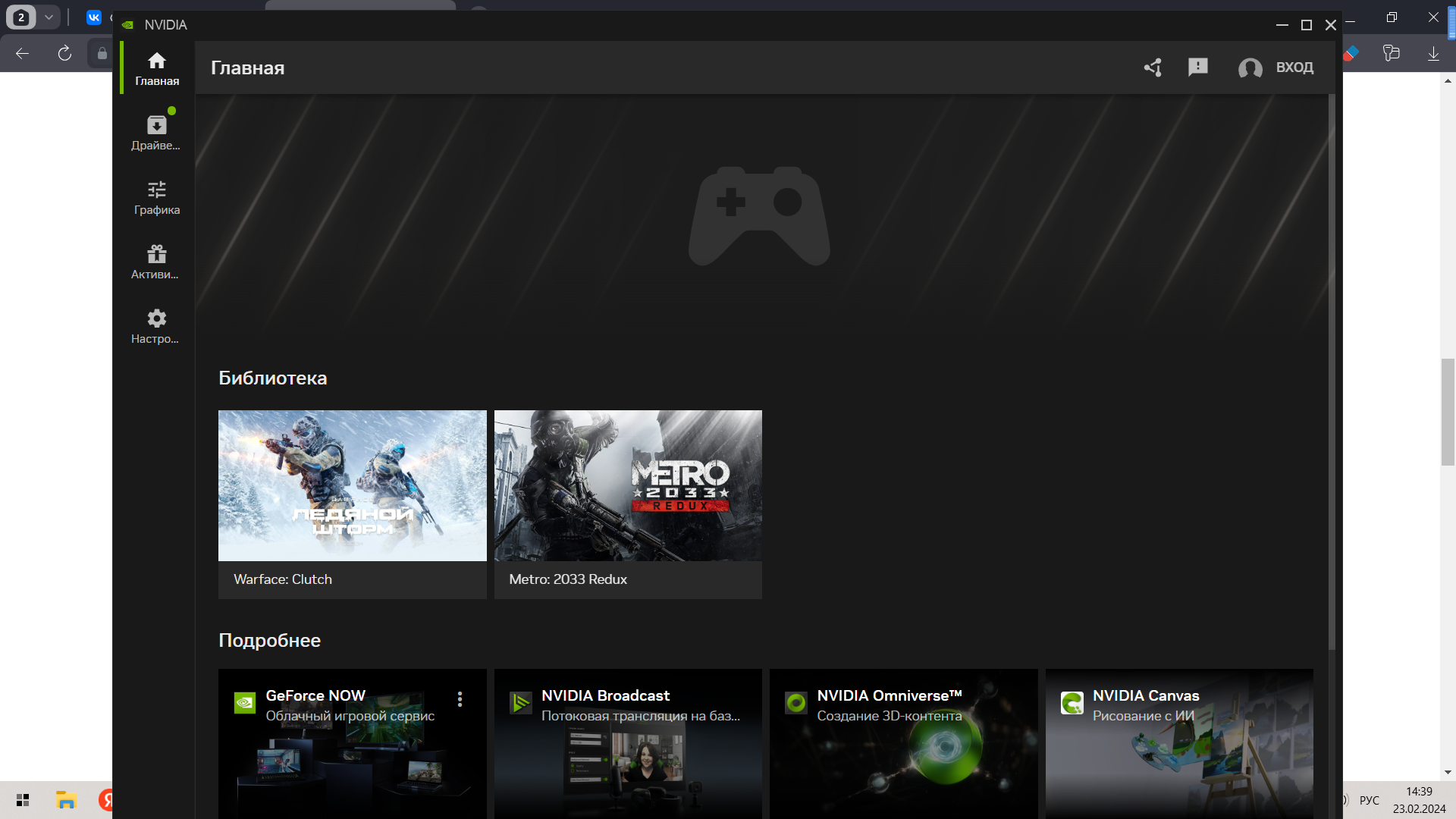Open GeForce NOW three-dot menu
This screenshot has height=819, width=1456.
tap(460, 699)
